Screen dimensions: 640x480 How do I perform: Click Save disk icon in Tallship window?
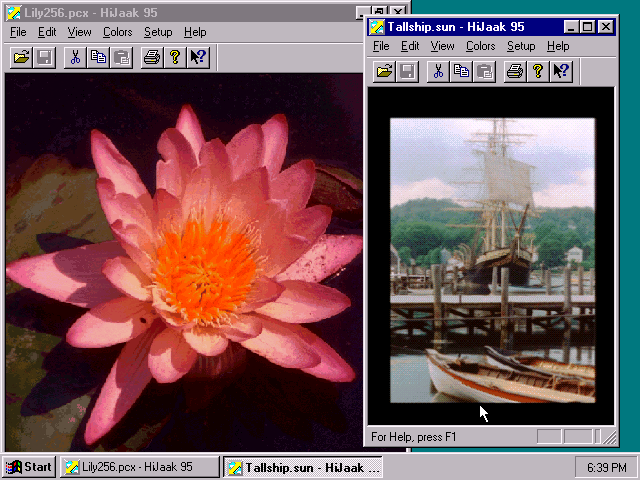click(x=407, y=71)
